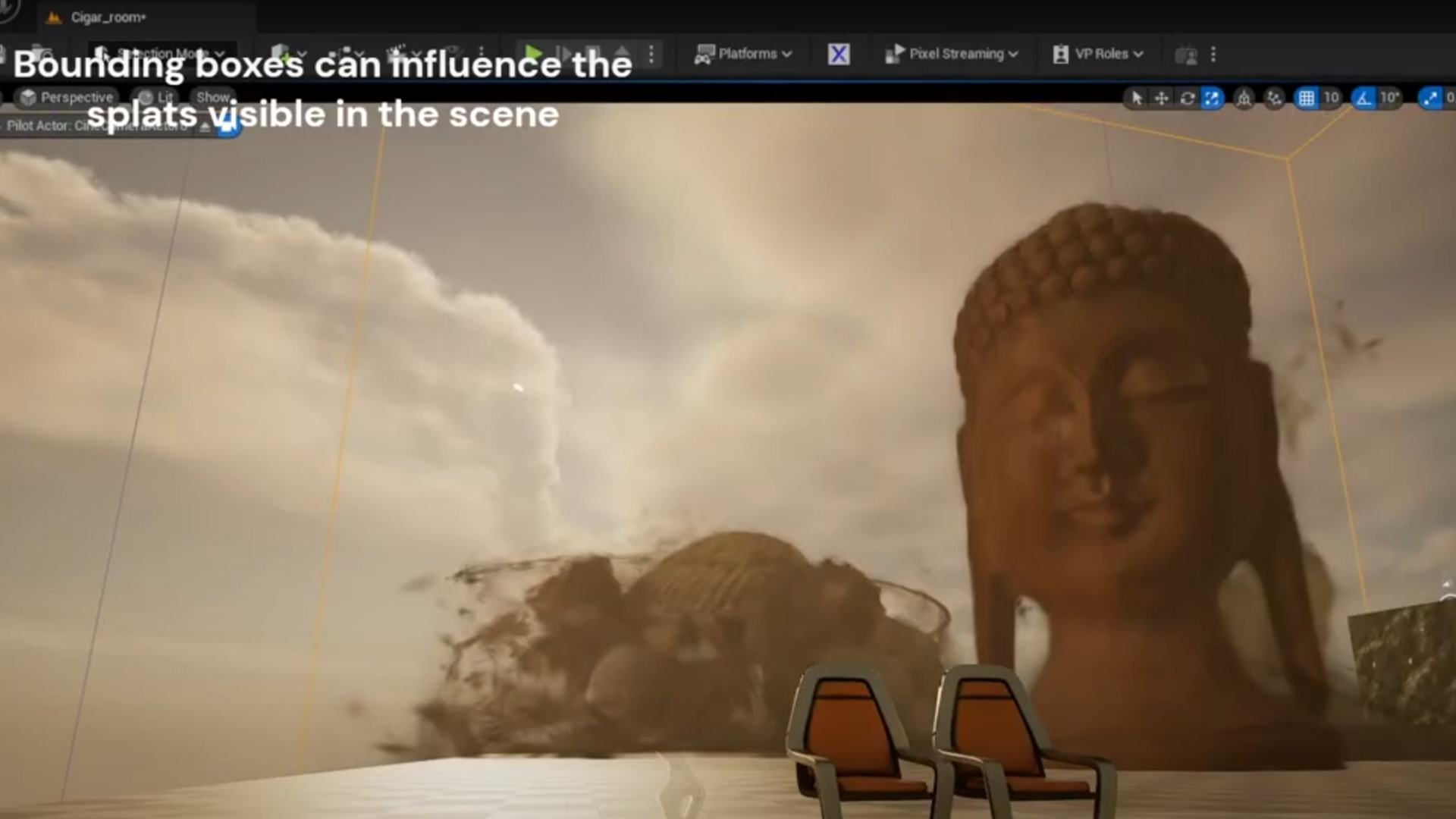Toggle rotation angle snapping
This screenshot has height=819, width=1456.
coord(1363,98)
